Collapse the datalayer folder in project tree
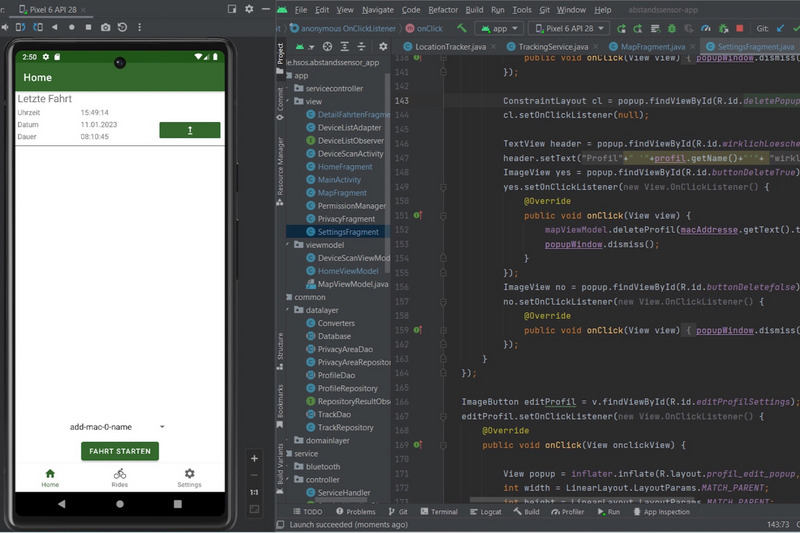Screen dimensions: 800x533 (288, 310)
